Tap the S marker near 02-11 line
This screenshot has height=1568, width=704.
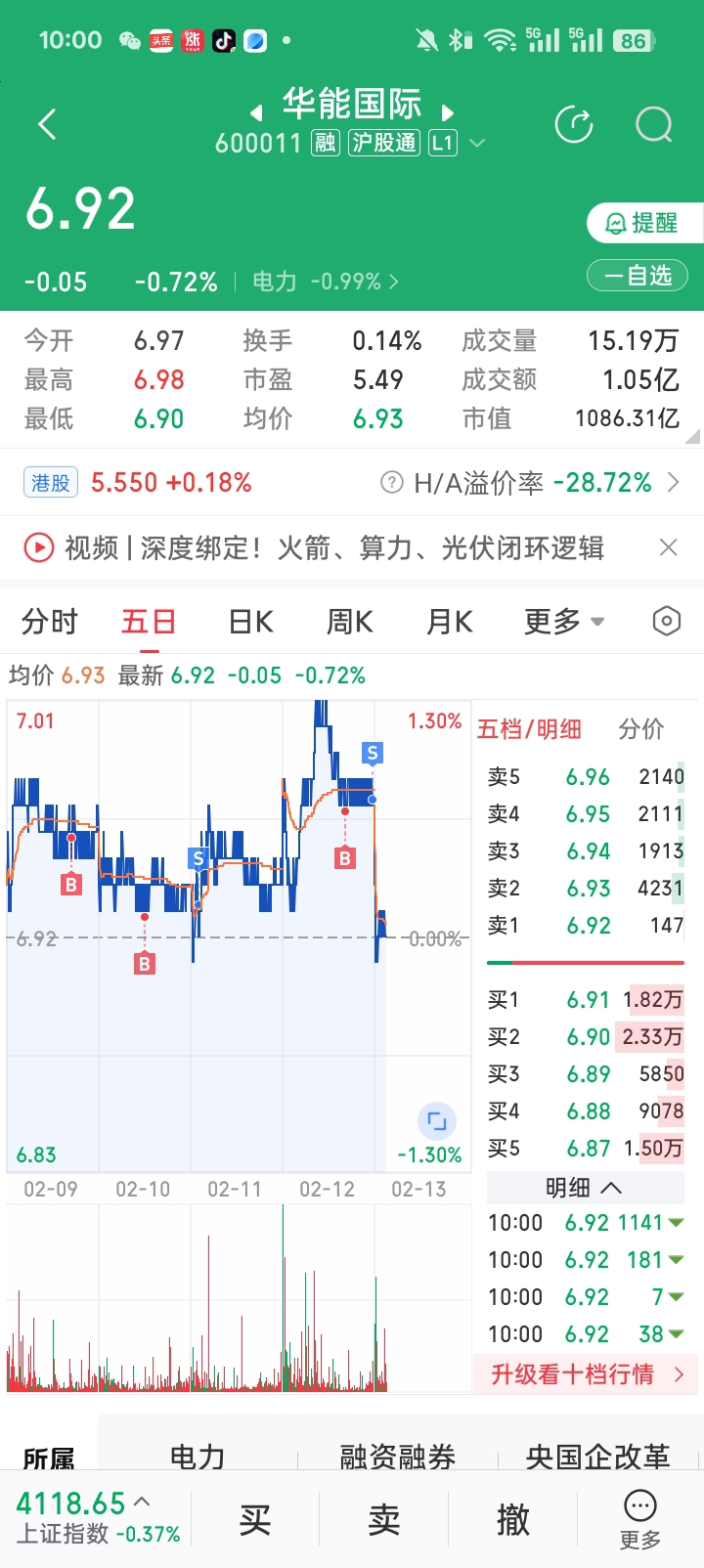pyautogui.click(x=198, y=858)
